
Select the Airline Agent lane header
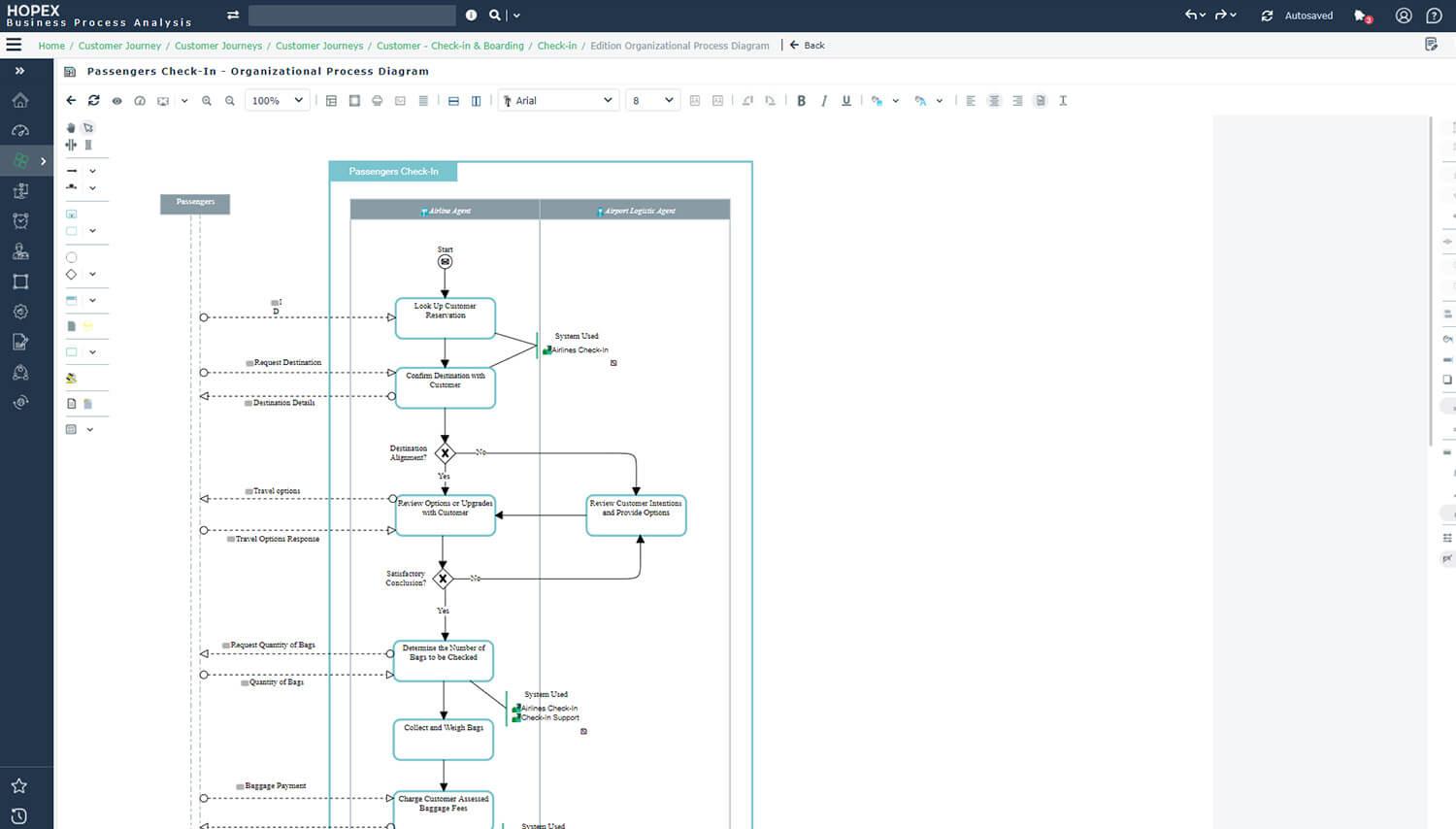pyautogui.click(x=445, y=210)
